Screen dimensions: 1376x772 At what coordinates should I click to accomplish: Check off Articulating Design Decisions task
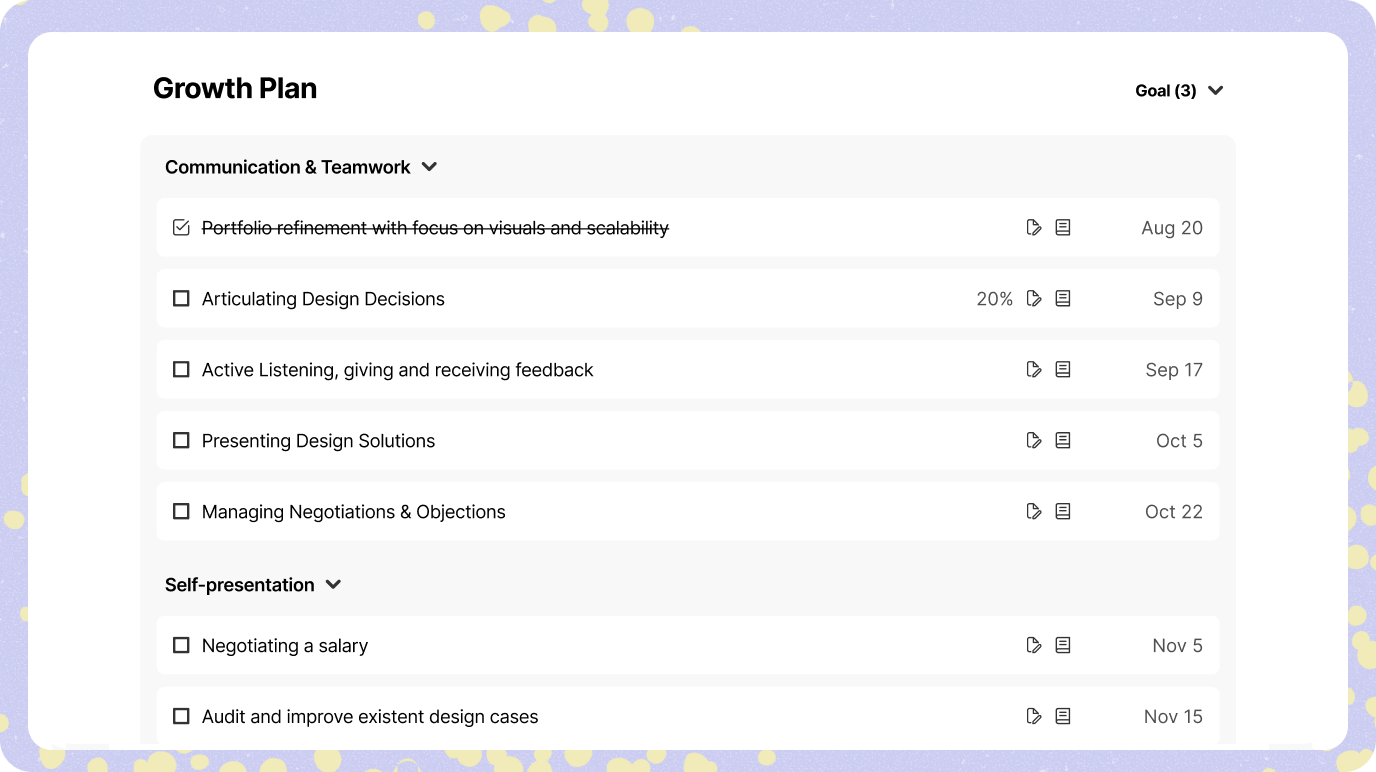(x=181, y=299)
